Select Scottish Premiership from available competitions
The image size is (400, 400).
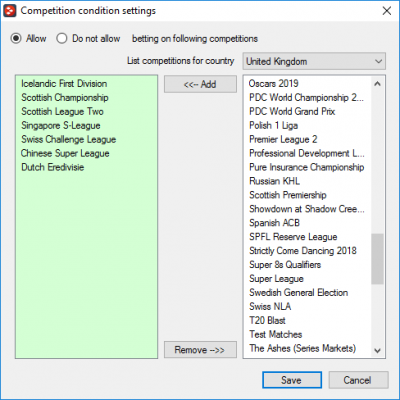[288, 195]
